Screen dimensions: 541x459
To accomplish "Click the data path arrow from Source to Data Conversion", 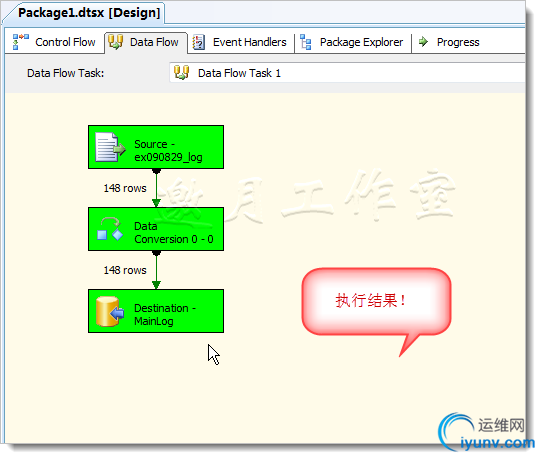I will click(x=156, y=188).
